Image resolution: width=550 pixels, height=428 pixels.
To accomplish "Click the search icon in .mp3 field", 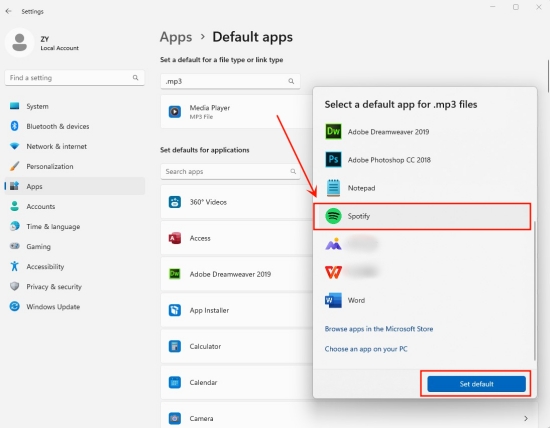I will tap(291, 81).
